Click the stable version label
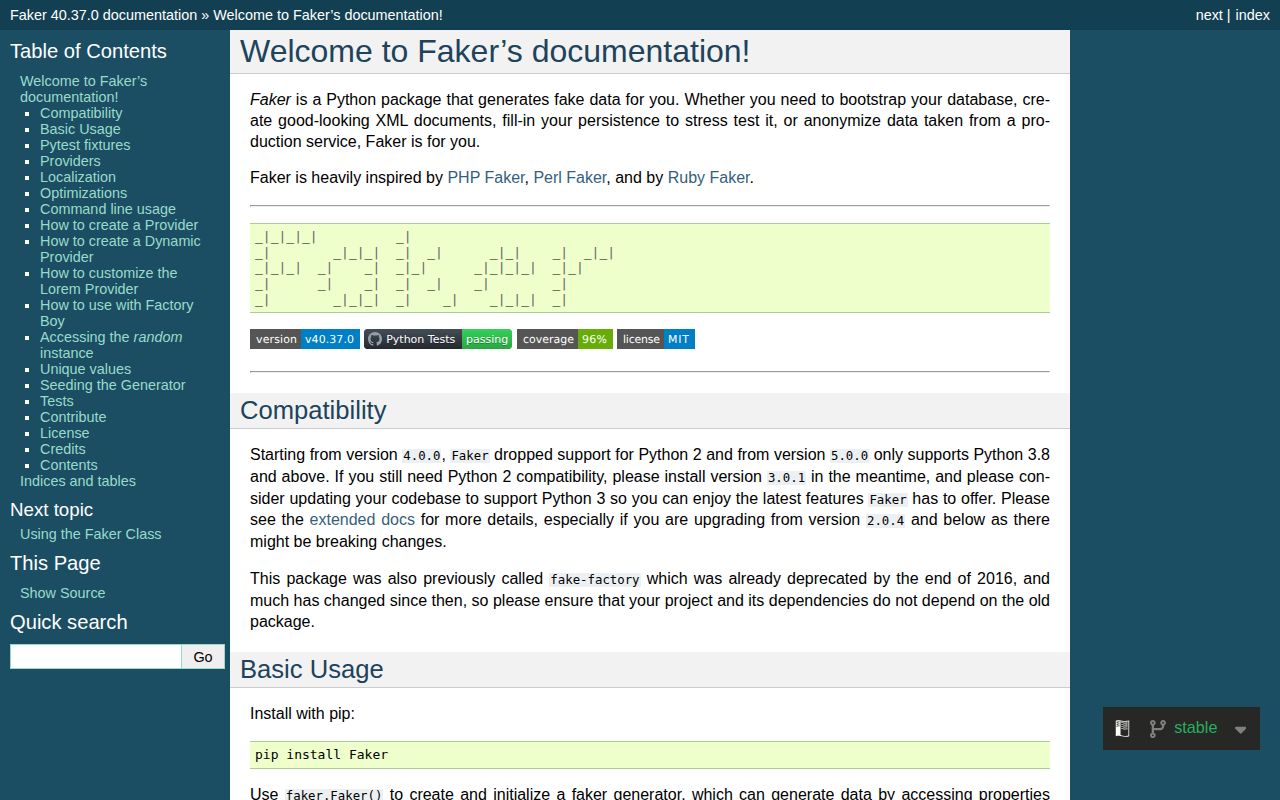Viewport: 1280px width, 800px height. coord(1196,728)
